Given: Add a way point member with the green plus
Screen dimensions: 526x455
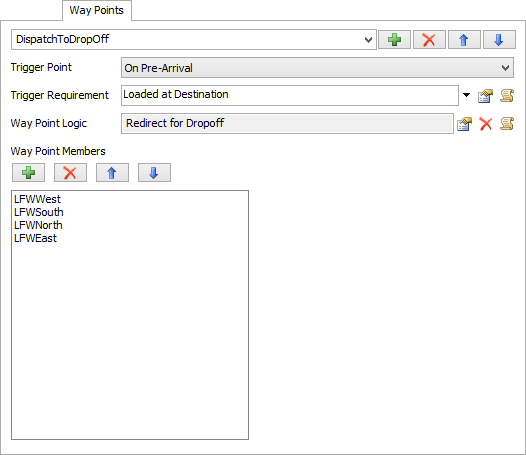Looking at the screenshot, I should coord(29,172).
